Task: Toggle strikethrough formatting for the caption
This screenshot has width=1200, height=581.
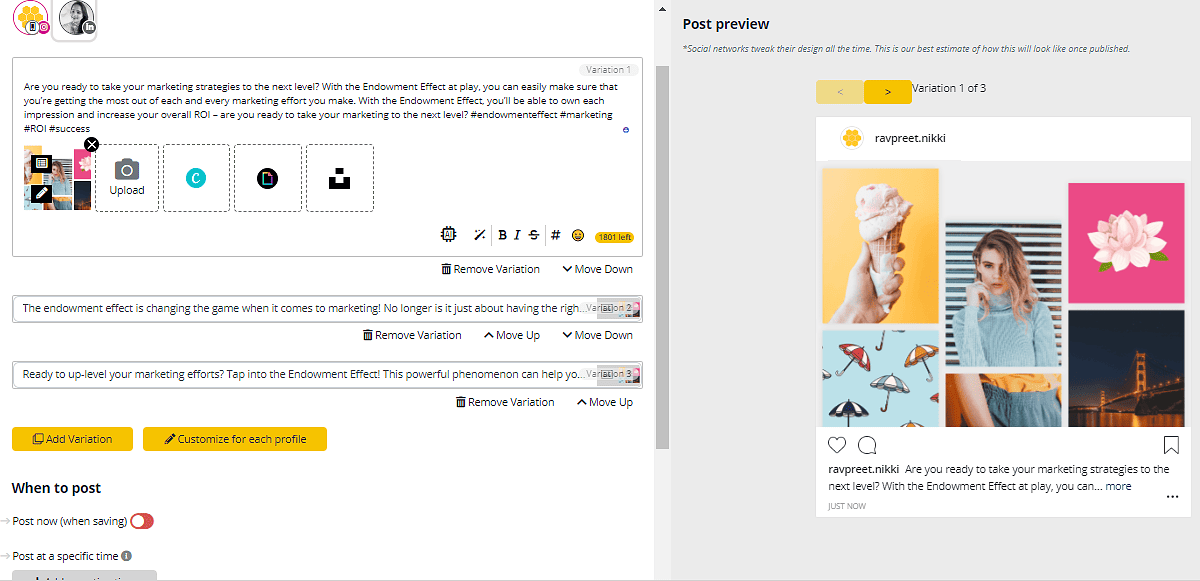Action: [532, 234]
